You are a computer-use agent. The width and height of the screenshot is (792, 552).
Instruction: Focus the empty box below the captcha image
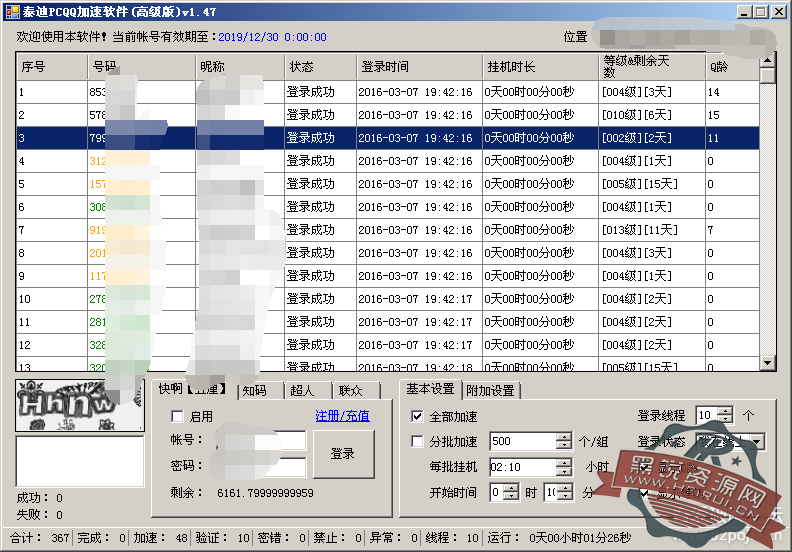(x=80, y=462)
